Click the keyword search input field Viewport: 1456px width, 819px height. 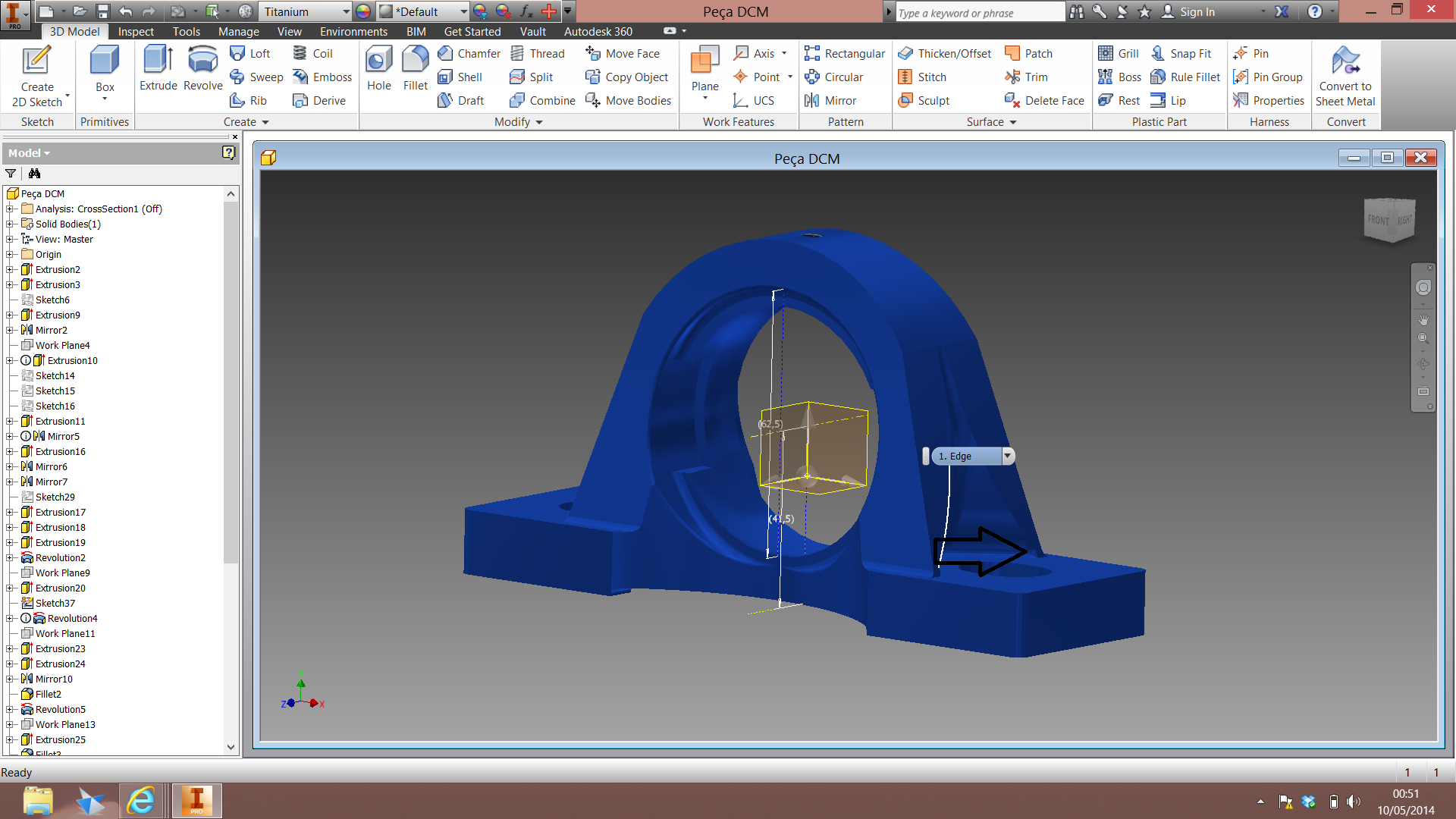click(x=978, y=12)
